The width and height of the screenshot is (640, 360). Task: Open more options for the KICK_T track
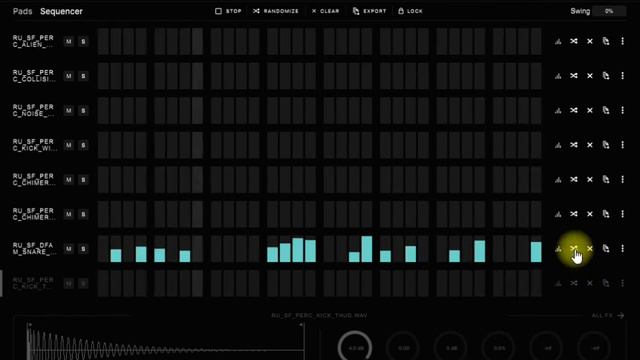tap(622, 283)
